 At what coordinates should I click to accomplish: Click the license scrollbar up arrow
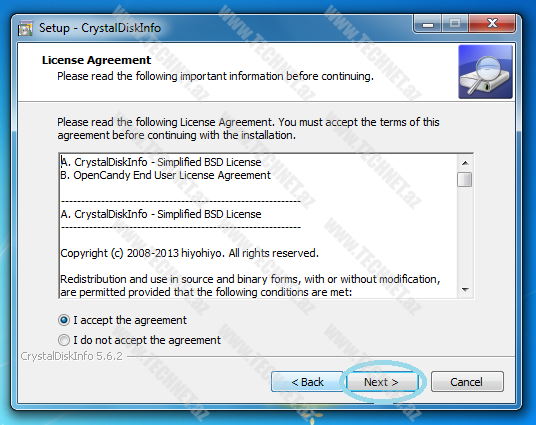pos(465,163)
